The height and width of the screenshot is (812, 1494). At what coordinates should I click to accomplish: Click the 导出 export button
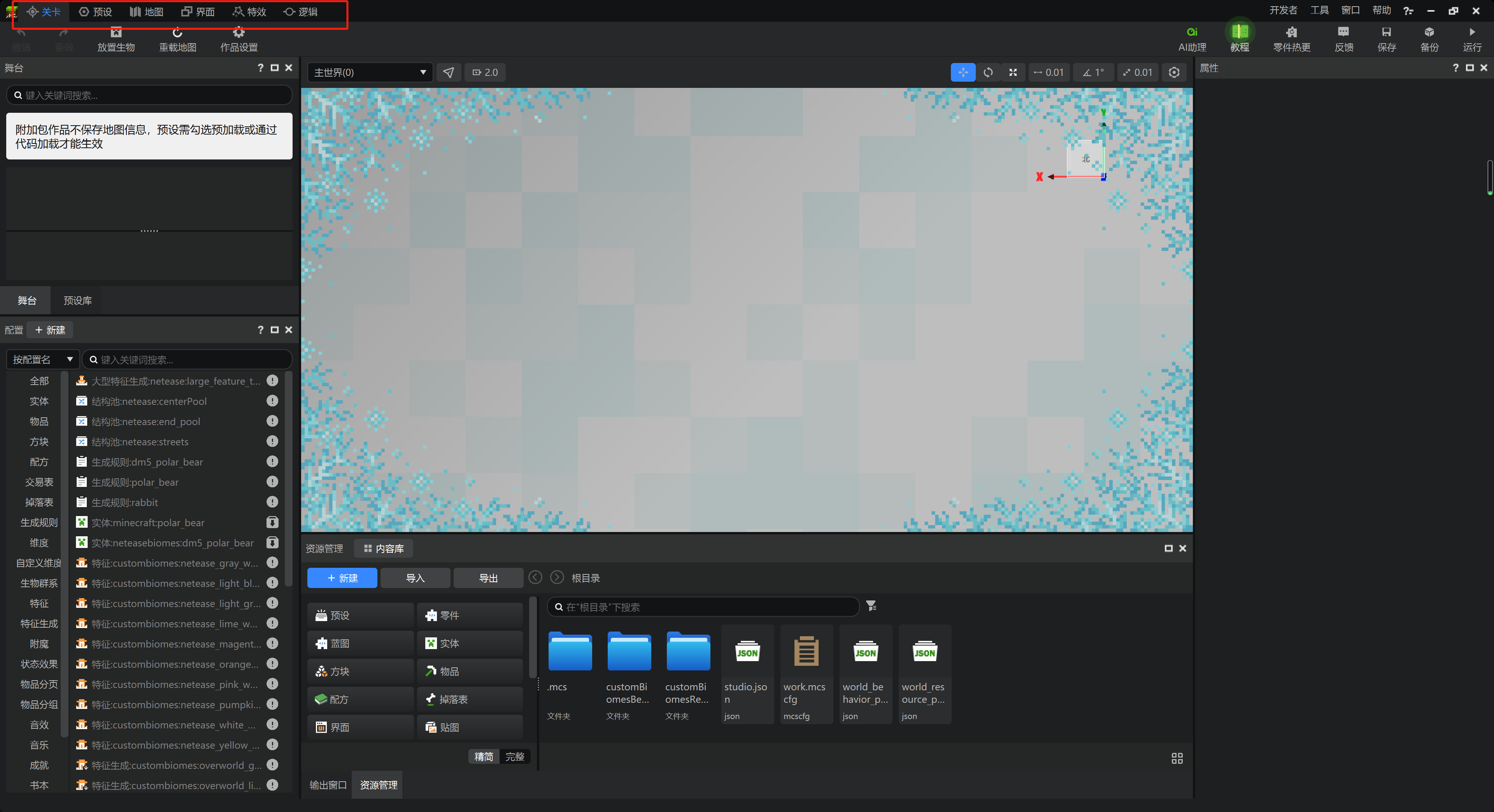click(x=488, y=578)
